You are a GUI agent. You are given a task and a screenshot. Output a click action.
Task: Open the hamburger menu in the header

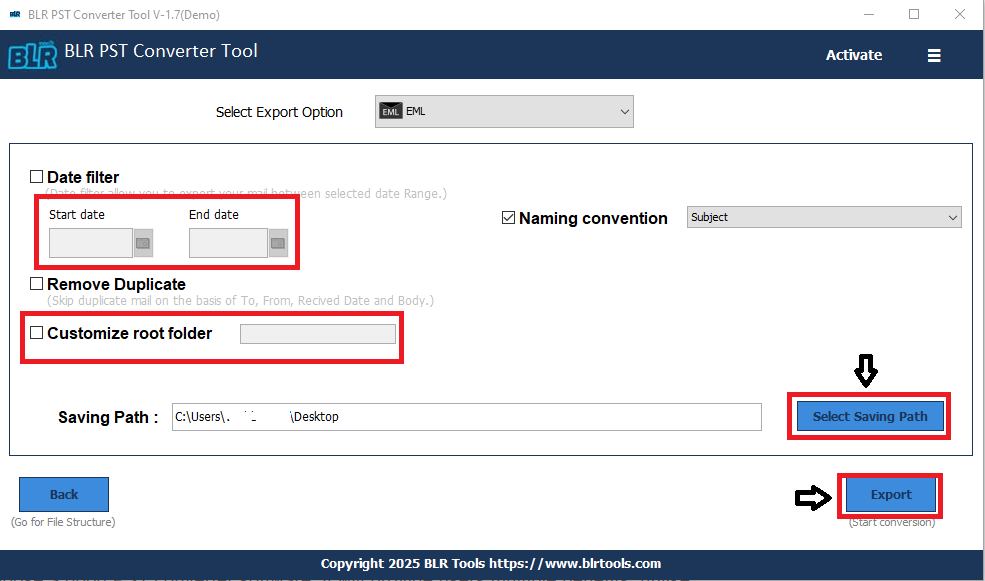pyautogui.click(x=934, y=55)
